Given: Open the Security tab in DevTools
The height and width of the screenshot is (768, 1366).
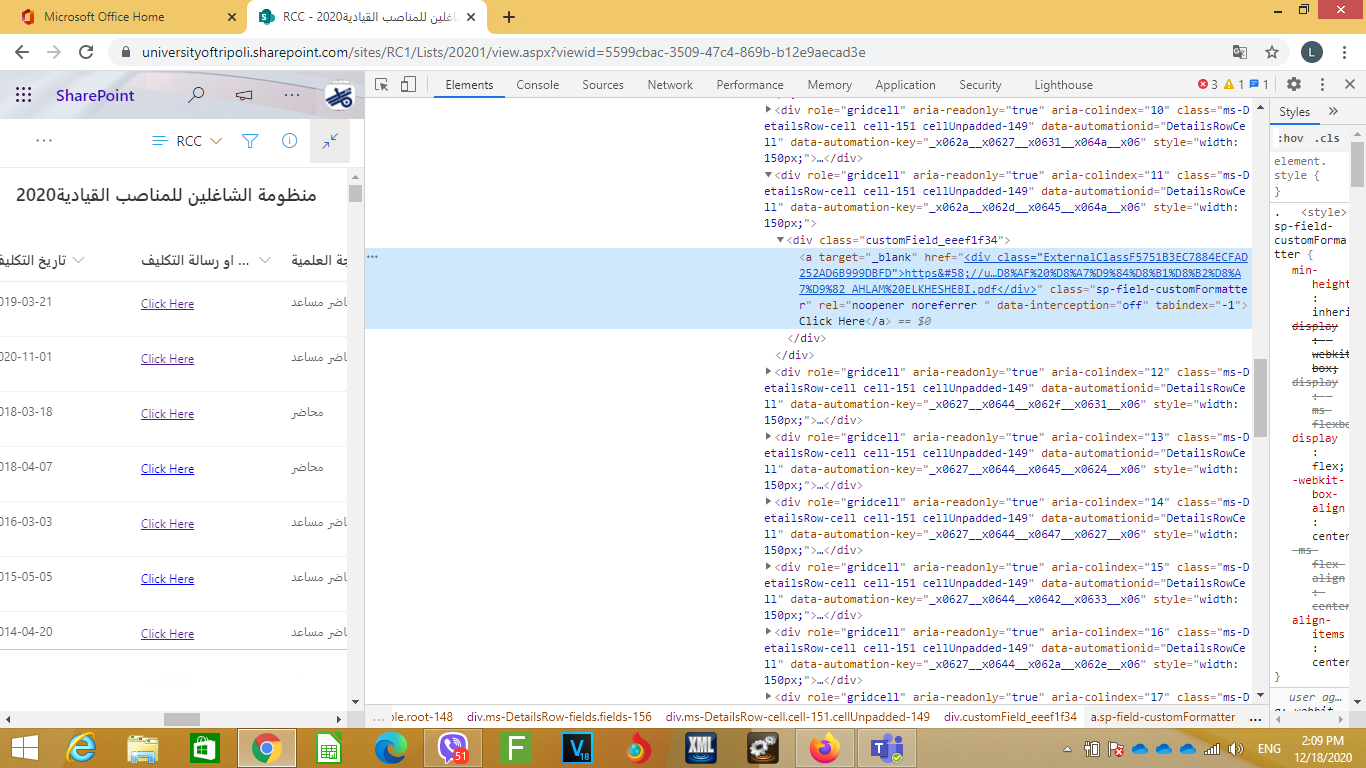Looking at the screenshot, I should tap(980, 85).
